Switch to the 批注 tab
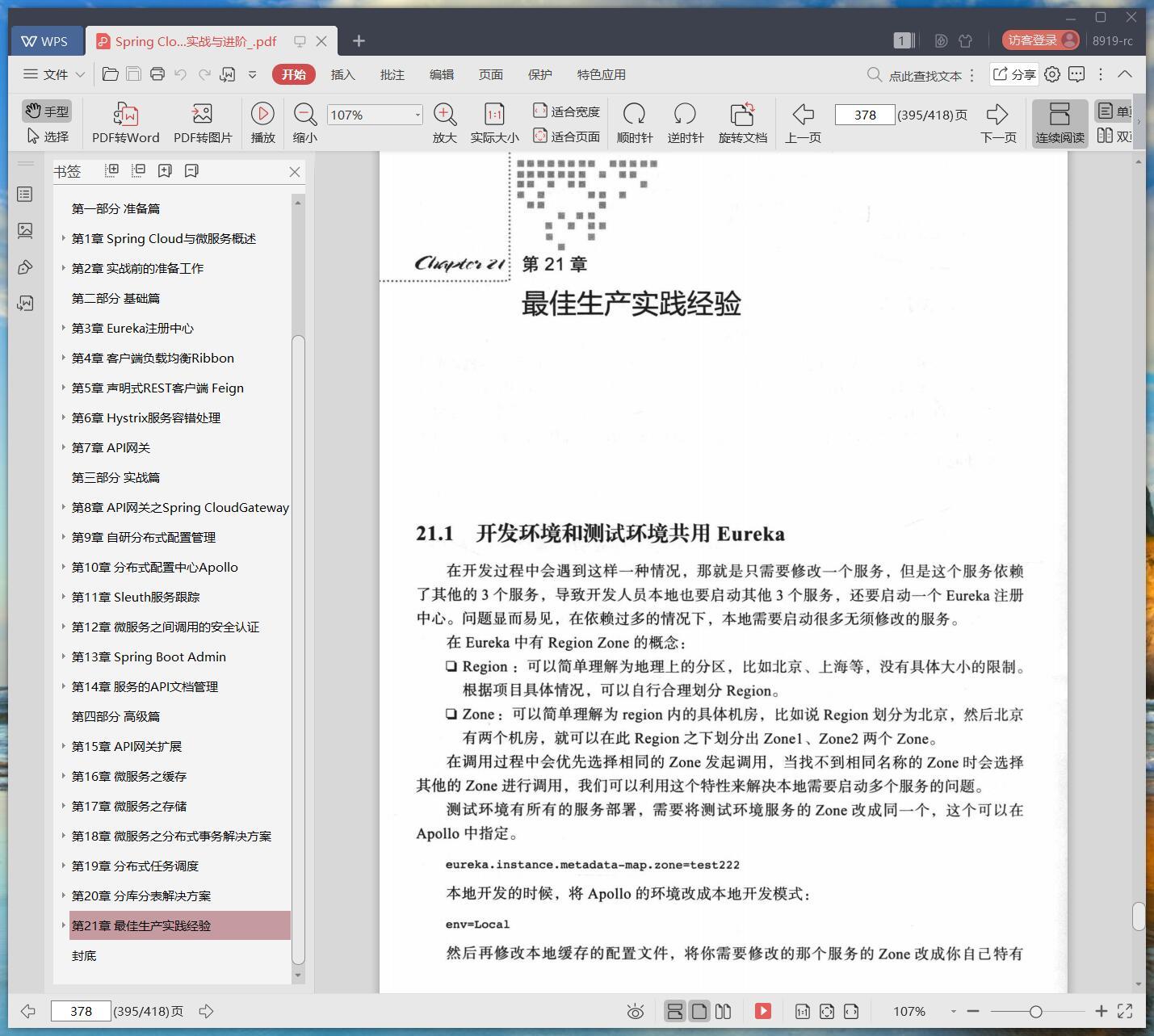The width and height of the screenshot is (1154, 1036). [392, 74]
